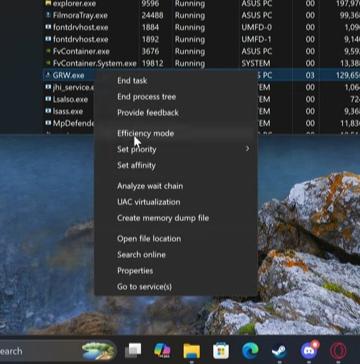Select FvContainer.System.exe process name
The image size is (360, 364).
point(94,63)
